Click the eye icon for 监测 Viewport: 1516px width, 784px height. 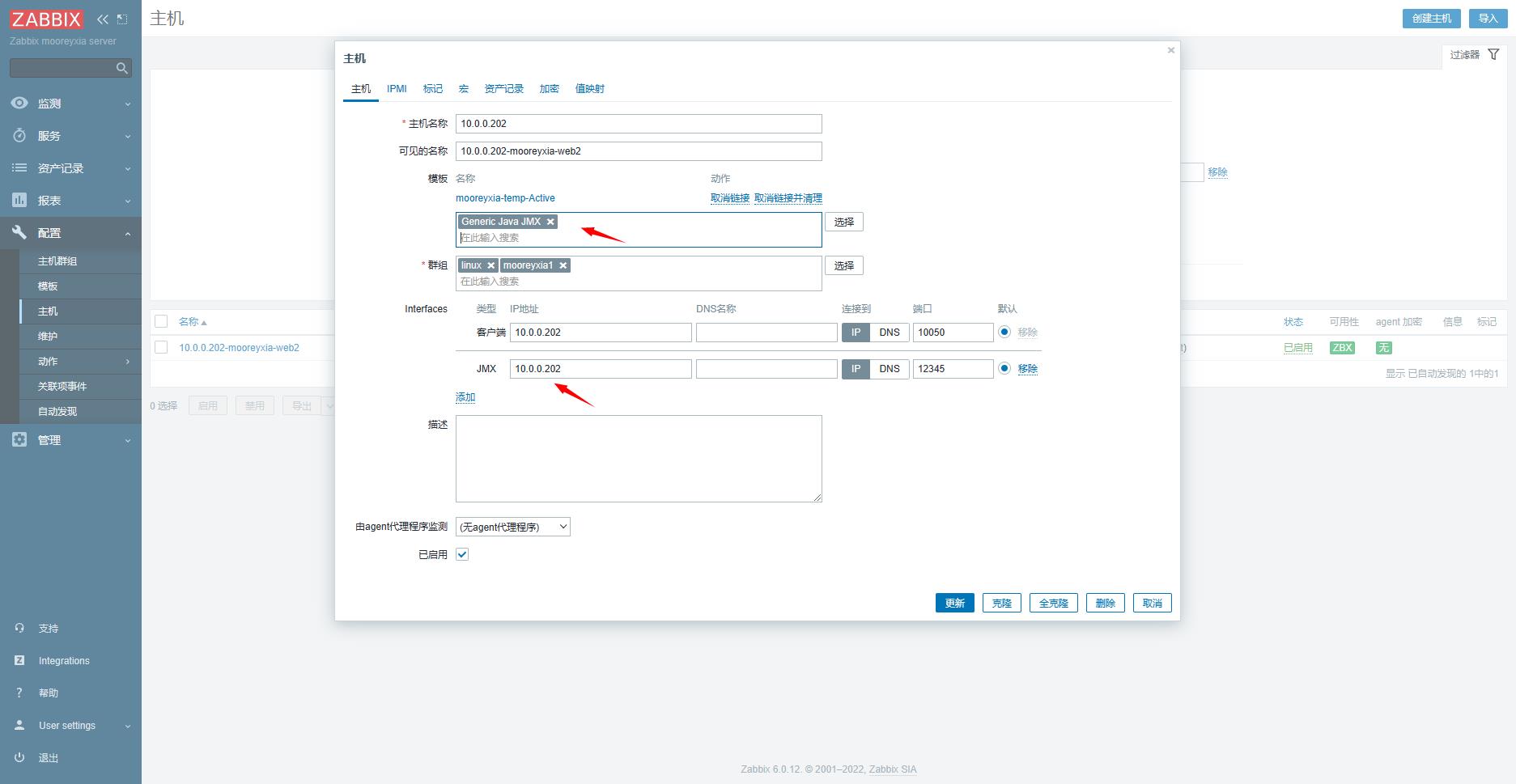coord(19,103)
